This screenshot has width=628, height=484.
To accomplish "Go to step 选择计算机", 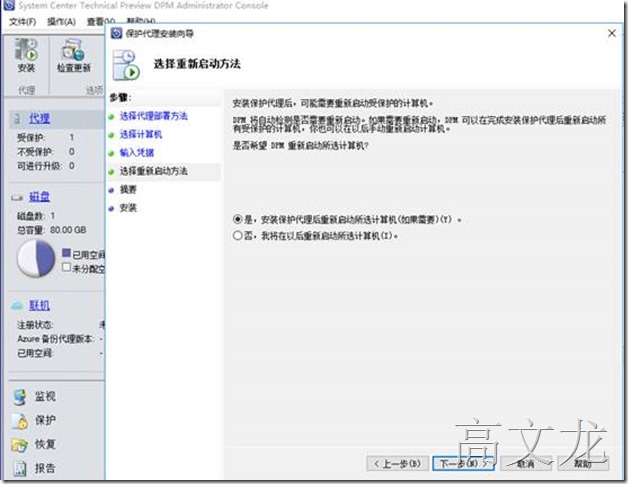I will coord(141,134).
